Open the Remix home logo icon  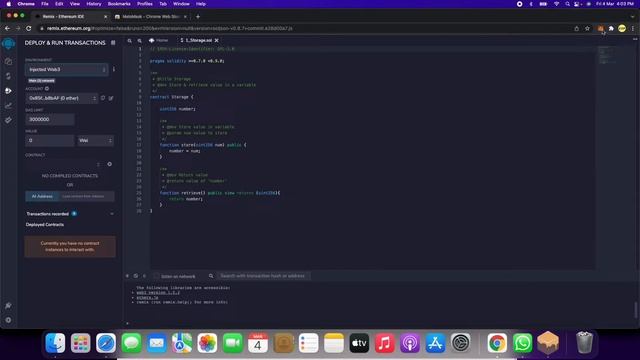(x=8, y=43)
